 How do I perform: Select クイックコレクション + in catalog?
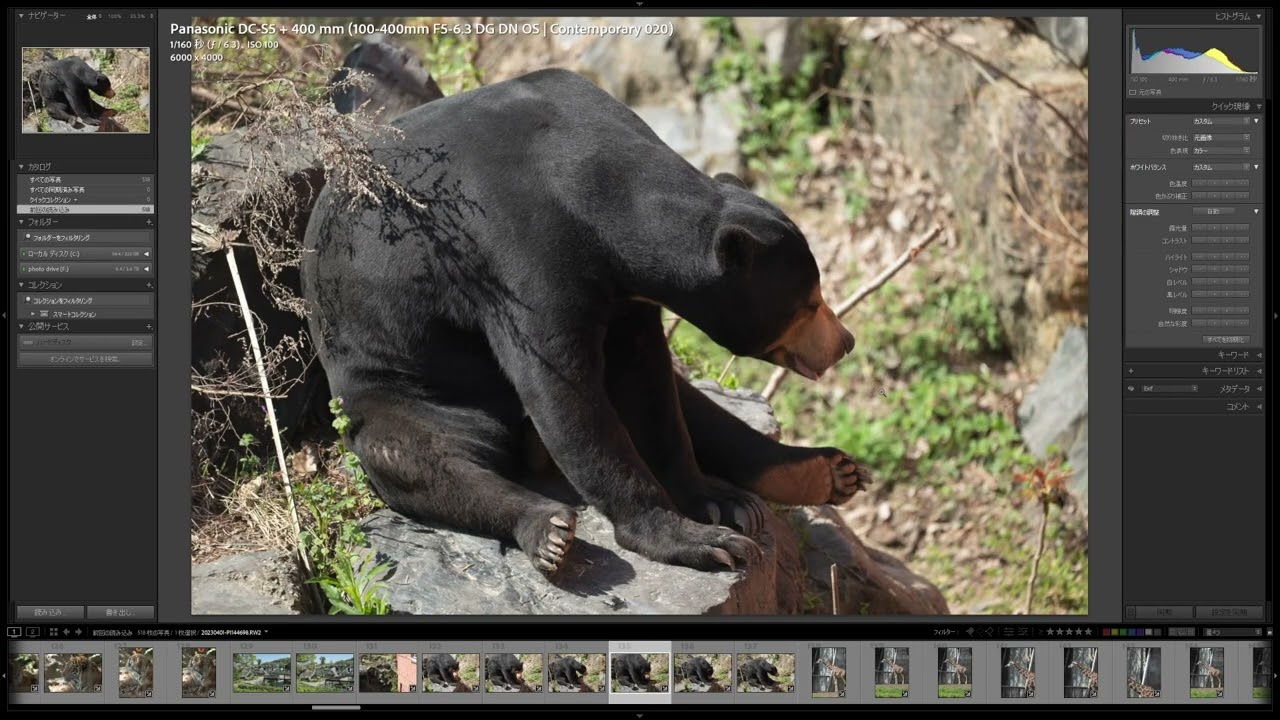85,200
